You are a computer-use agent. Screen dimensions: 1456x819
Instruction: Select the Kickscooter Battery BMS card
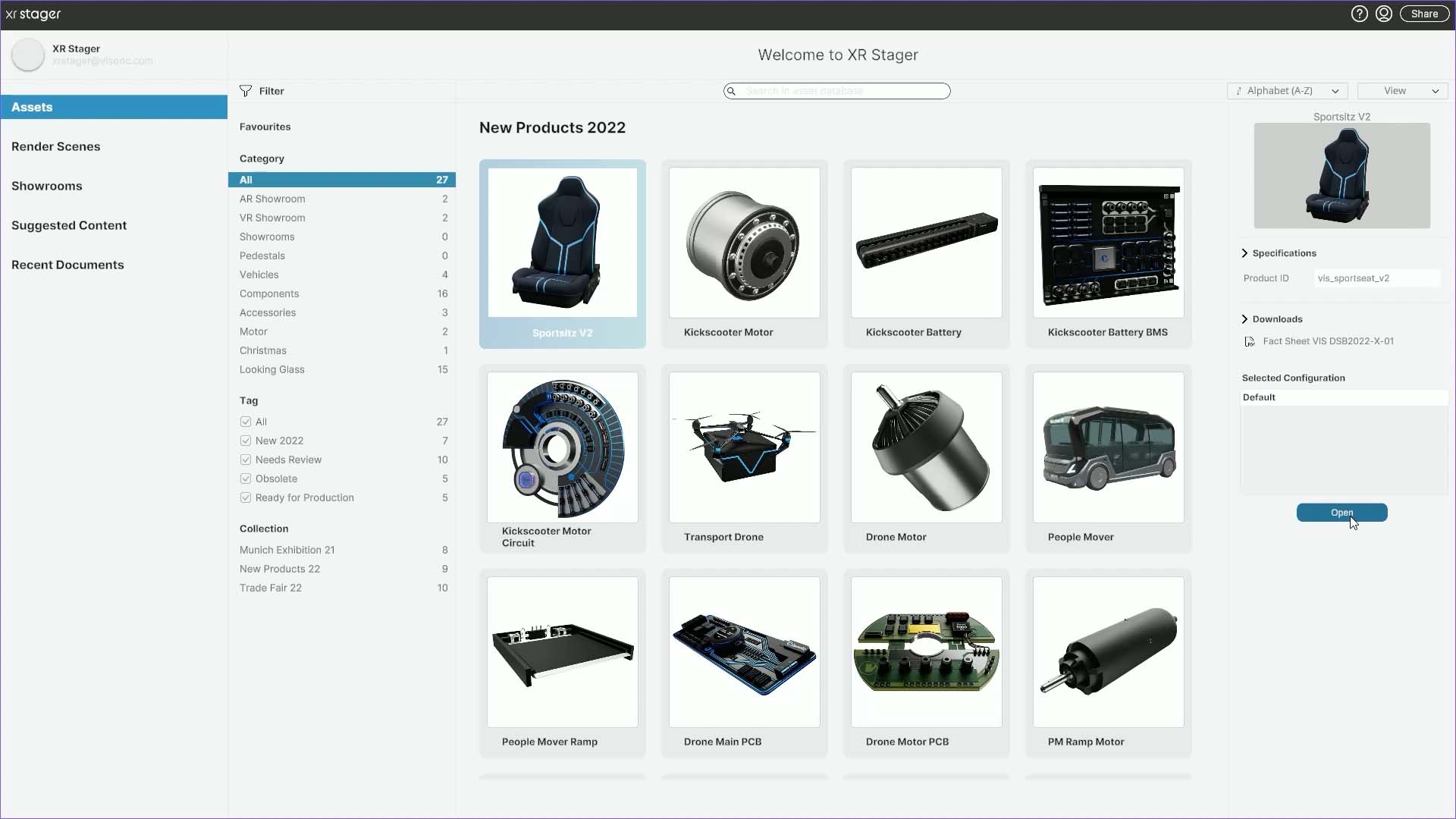click(x=1109, y=254)
